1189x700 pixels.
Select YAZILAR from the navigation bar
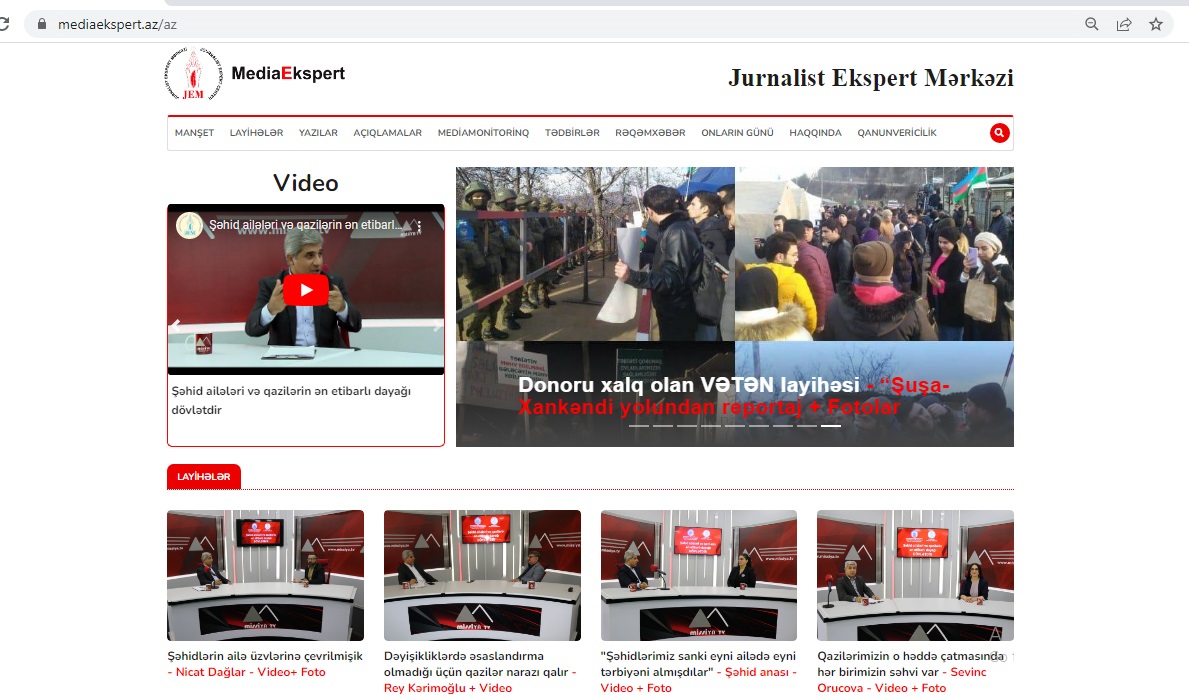pyautogui.click(x=318, y=131)
